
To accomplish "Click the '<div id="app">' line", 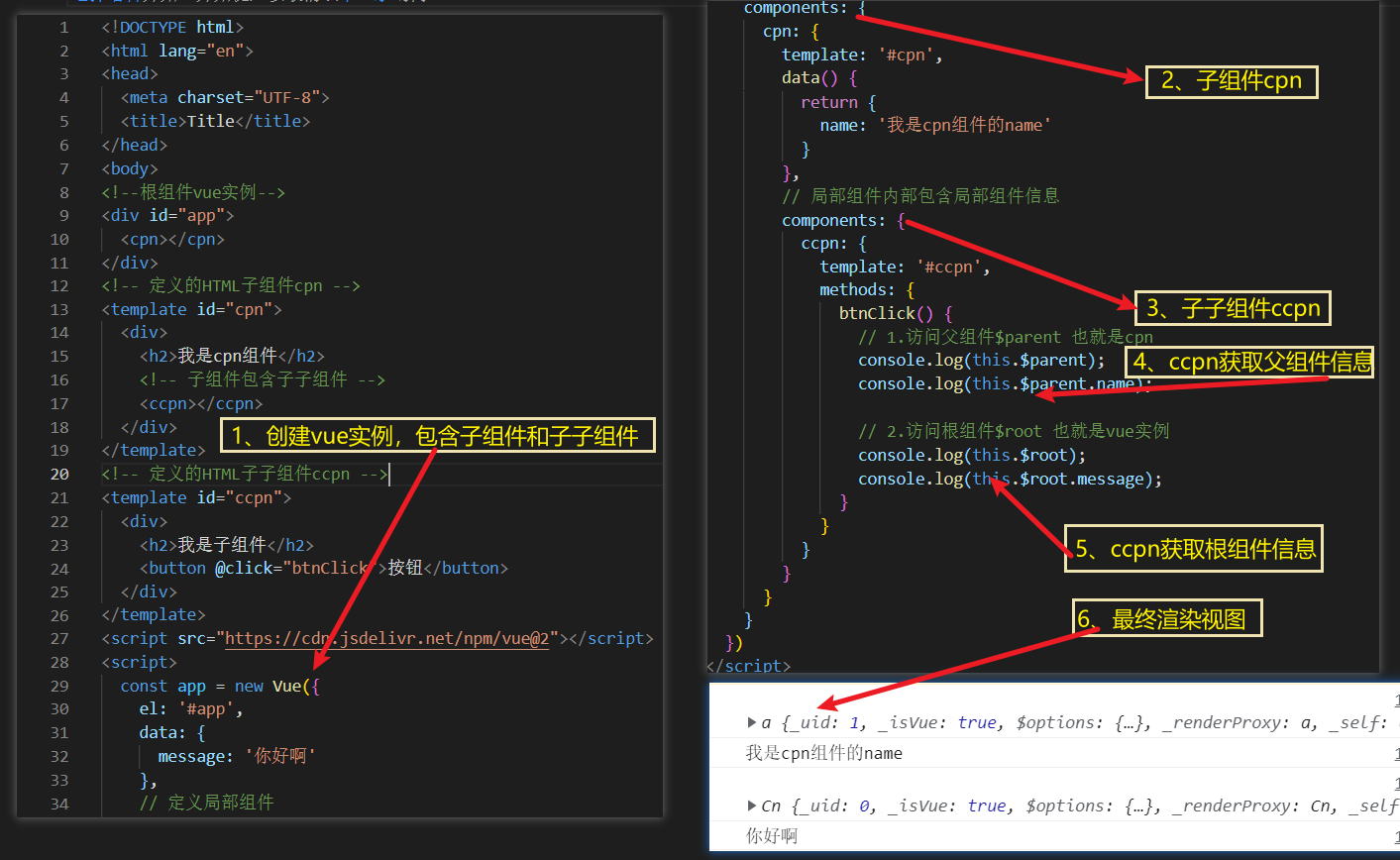I will coord(167,215).
